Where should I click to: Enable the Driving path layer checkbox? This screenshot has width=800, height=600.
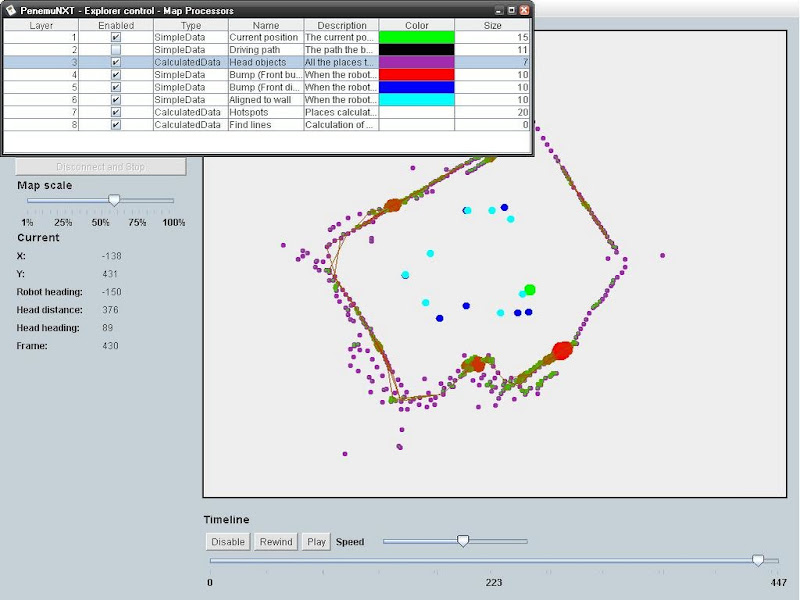point(116,49)
